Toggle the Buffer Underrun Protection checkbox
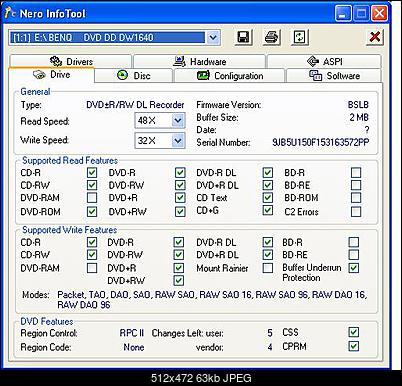The image size is (402, 386). tap(354, 268)
